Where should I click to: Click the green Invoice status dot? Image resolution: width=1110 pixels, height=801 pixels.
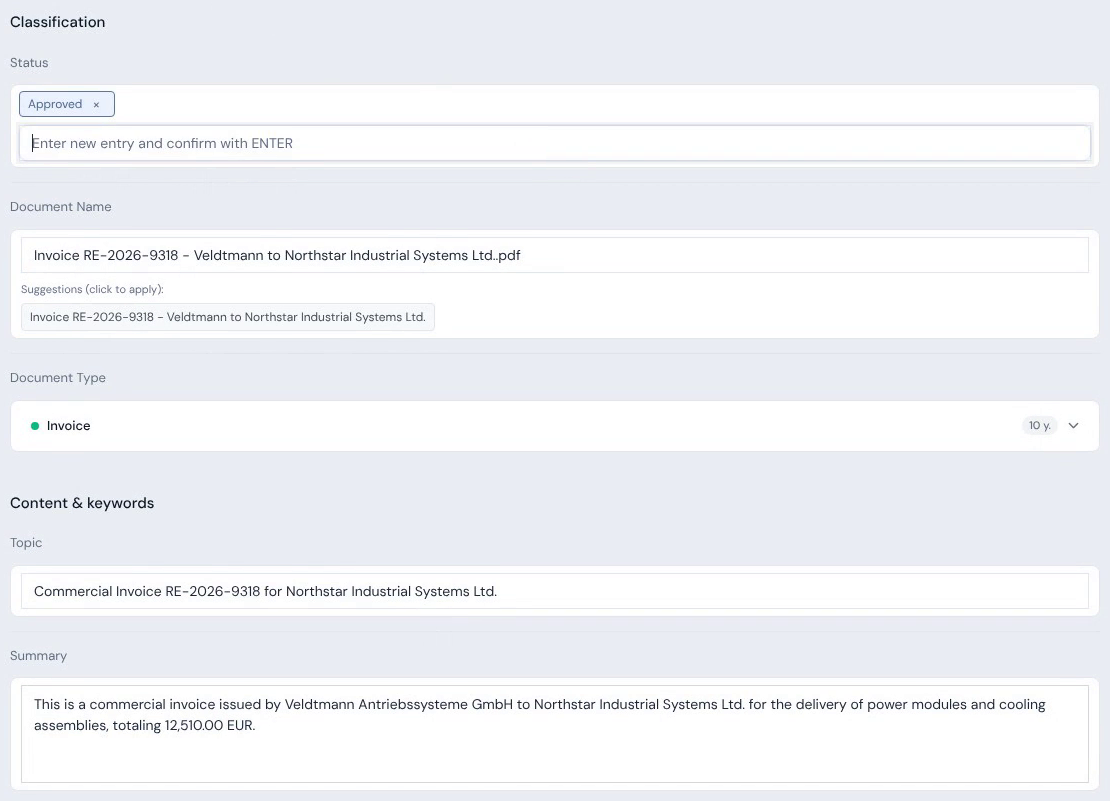(x=35, y=426)
